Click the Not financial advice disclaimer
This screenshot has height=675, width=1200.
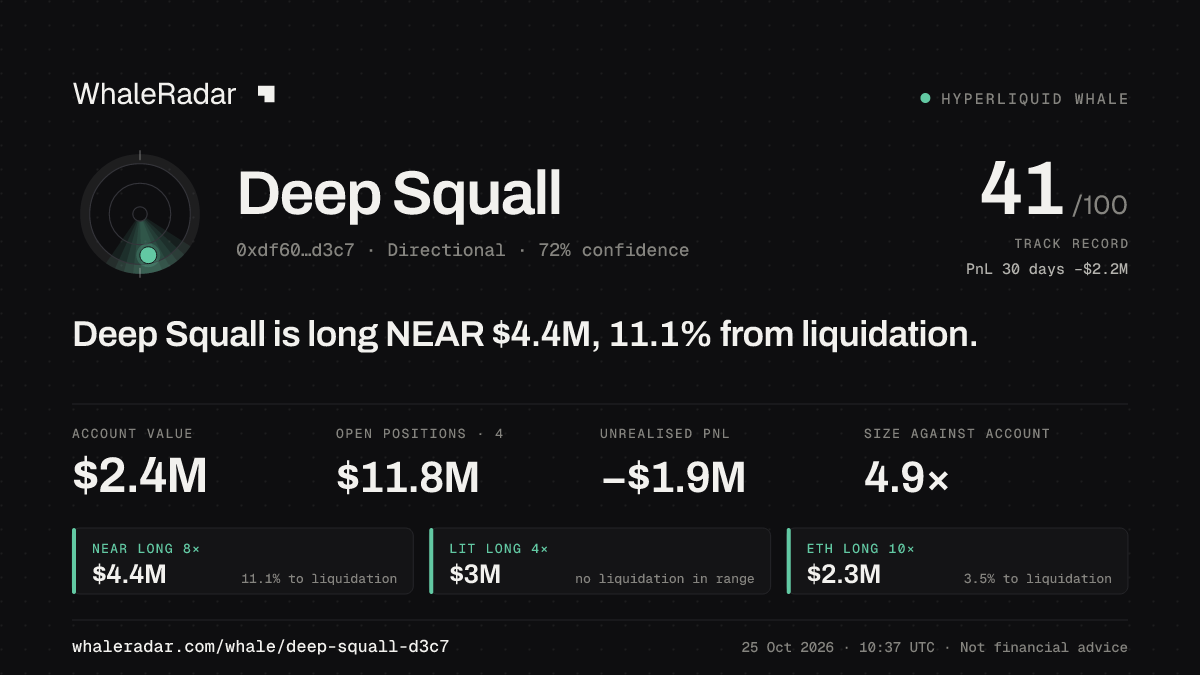click(x=1044, y=647)
